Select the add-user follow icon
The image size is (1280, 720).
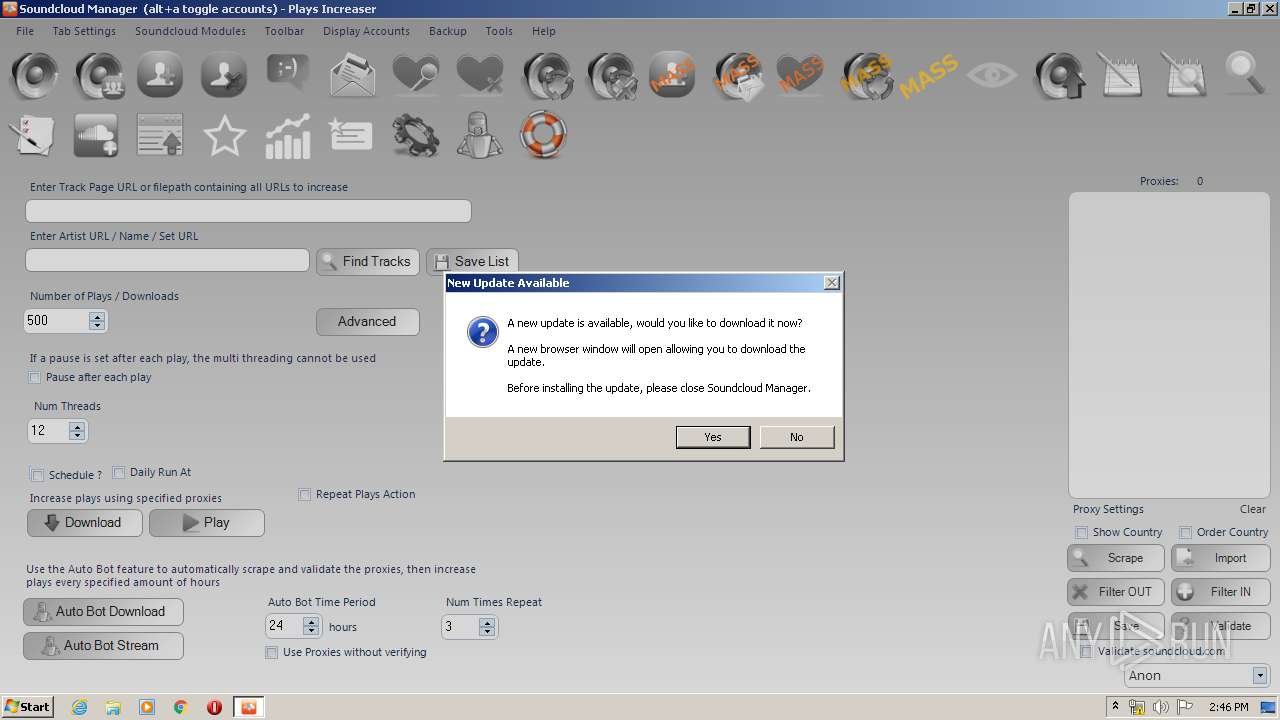click(x=160, y=75)
